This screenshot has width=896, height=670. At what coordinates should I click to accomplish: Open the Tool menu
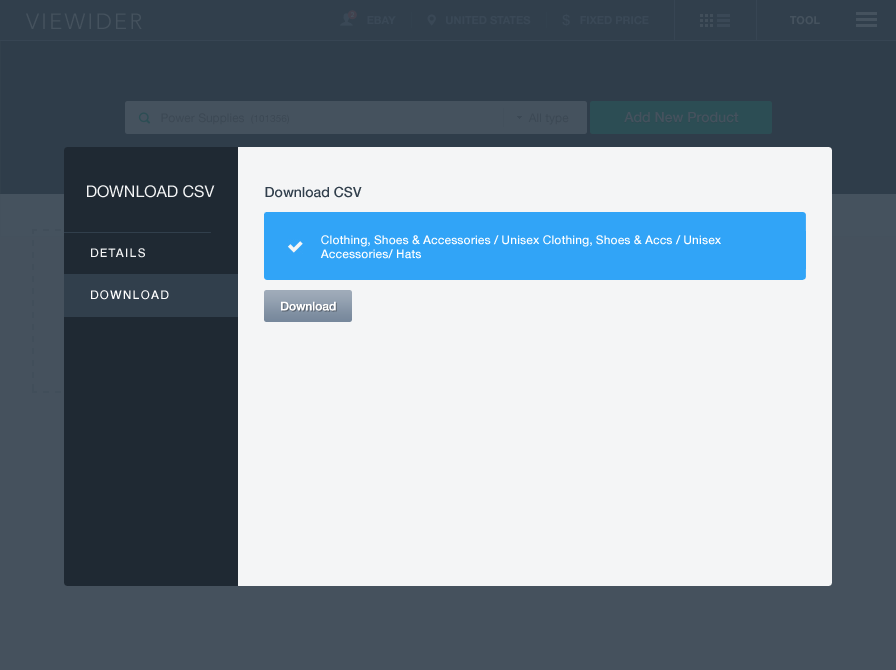pos(804,20)
